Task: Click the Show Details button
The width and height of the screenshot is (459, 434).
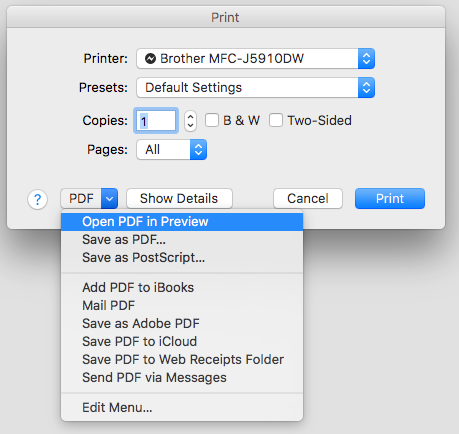Action: tap(179, 199)
